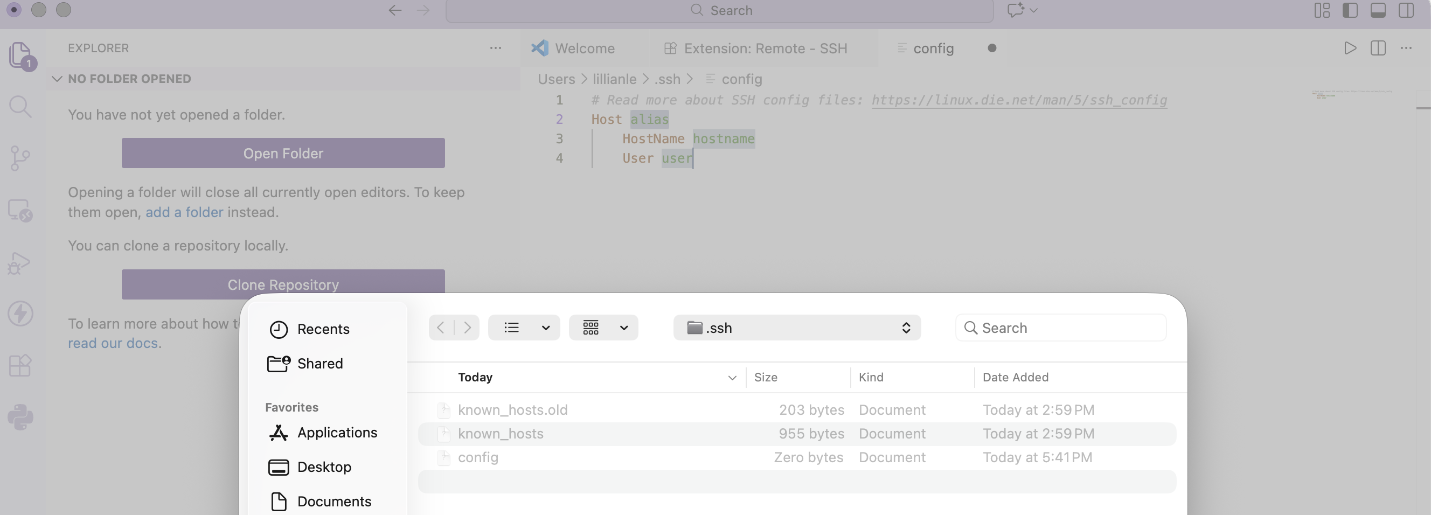Open the item grouping dropdown

603,327
